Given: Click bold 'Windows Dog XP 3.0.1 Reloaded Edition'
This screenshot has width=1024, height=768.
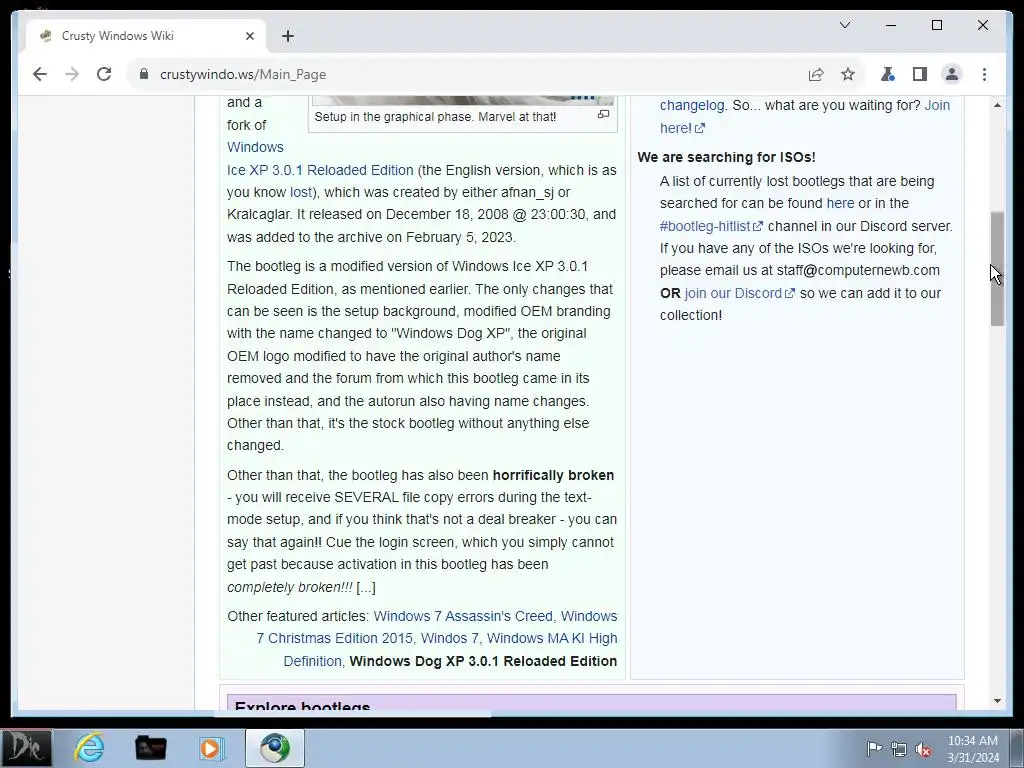Looking at the screenshot, I should point(483,661).
